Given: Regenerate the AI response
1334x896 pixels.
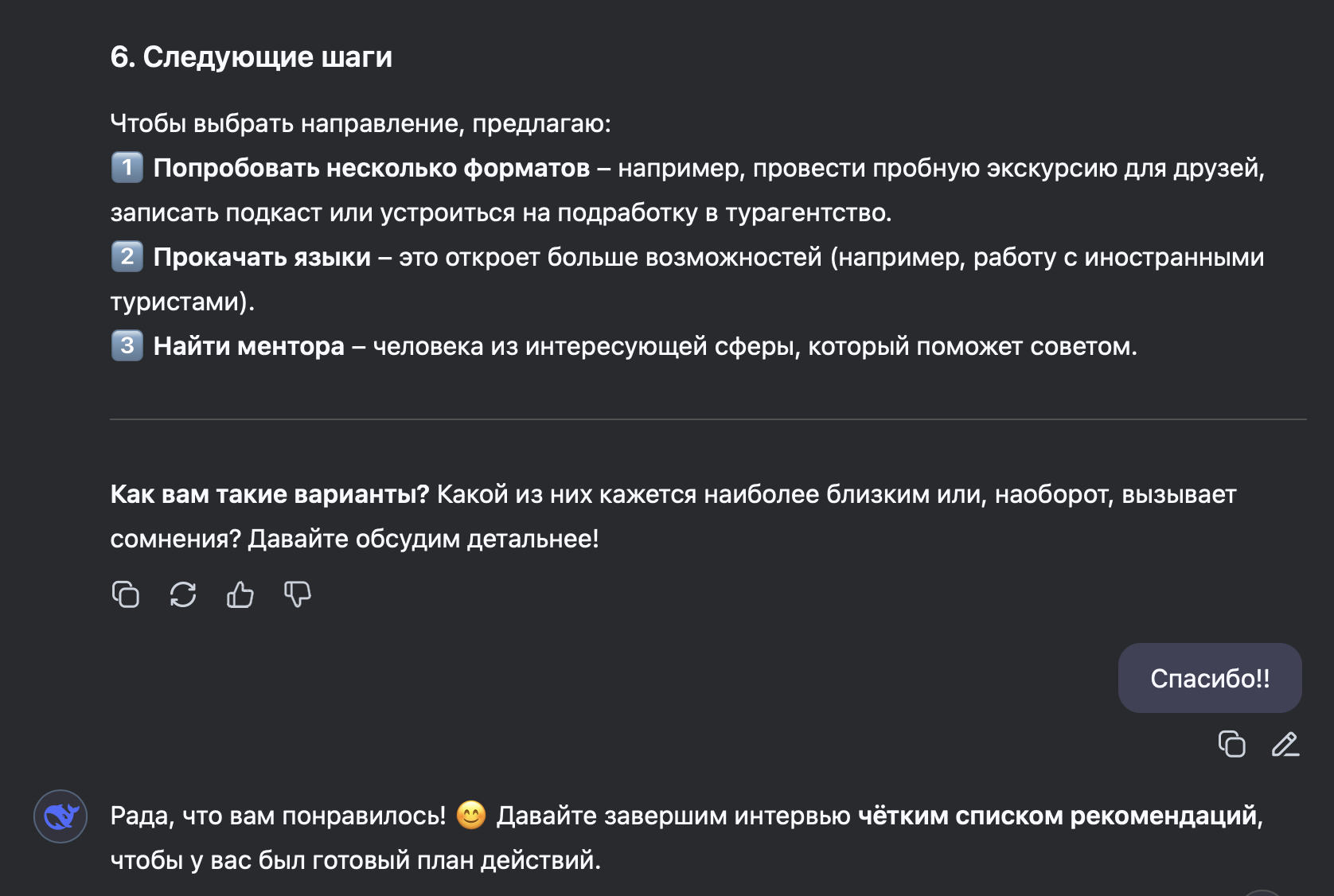Looking at the screenshot, I should click(x=183, y=595).
